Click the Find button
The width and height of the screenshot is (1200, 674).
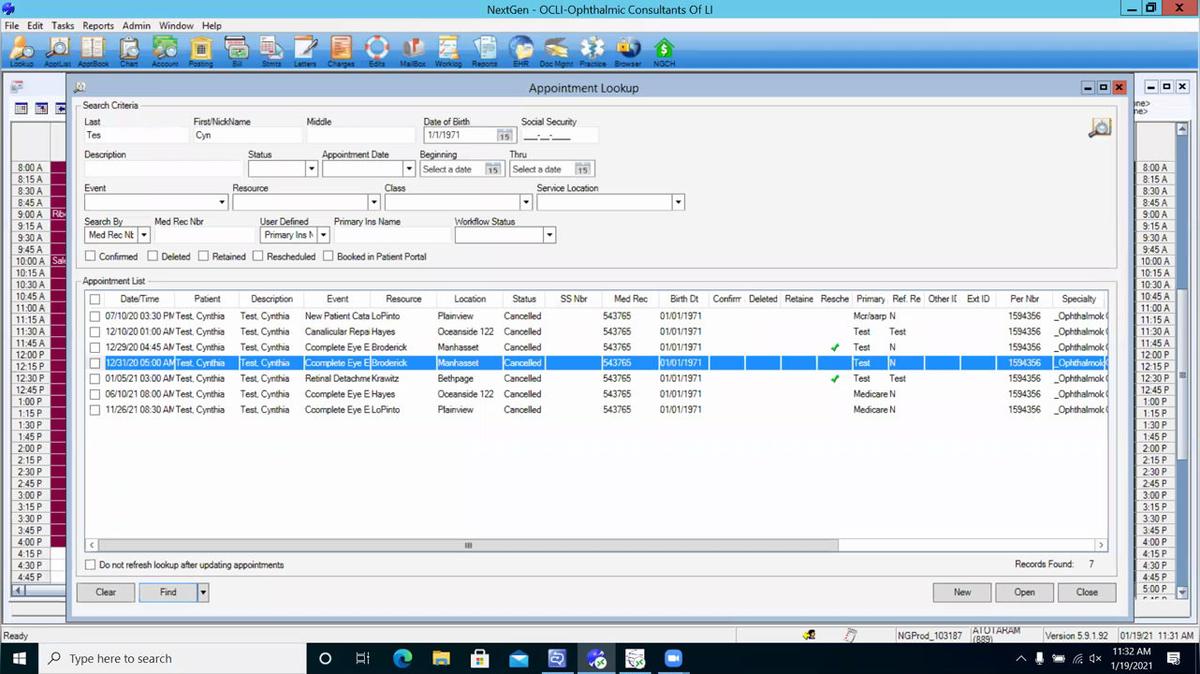(x=167, y=592)
